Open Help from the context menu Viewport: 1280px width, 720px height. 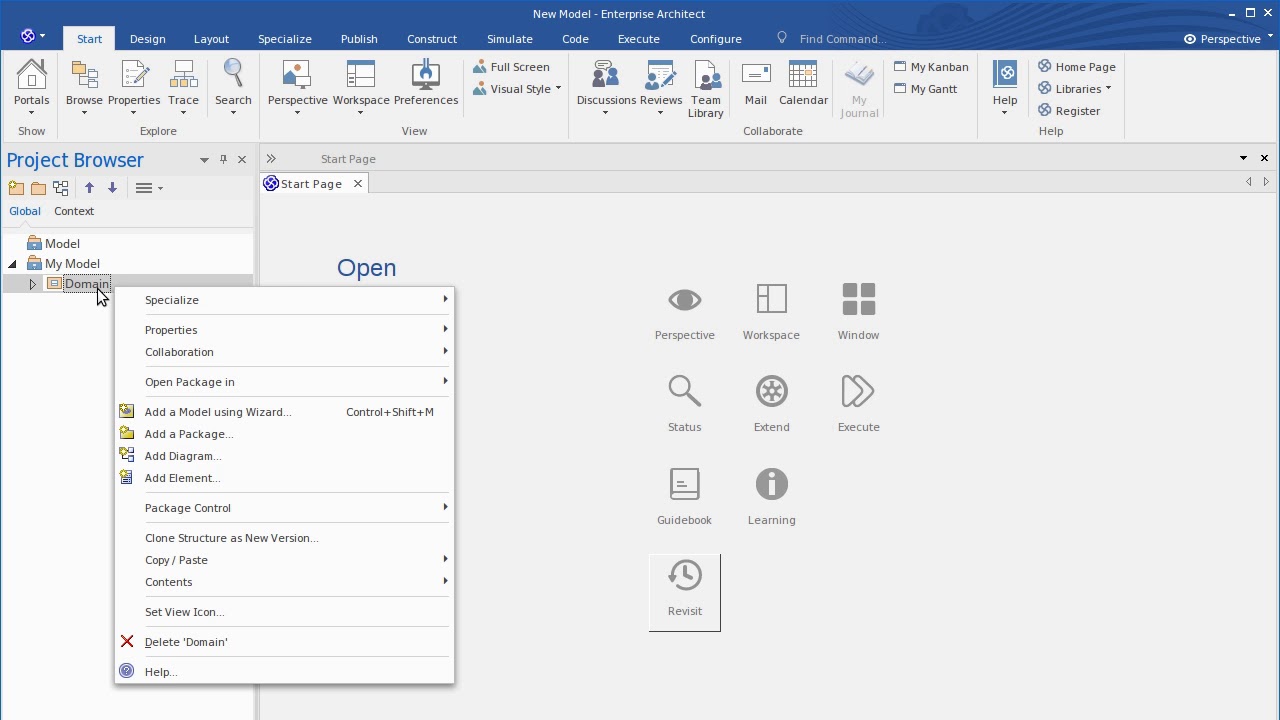pos(284,672)
